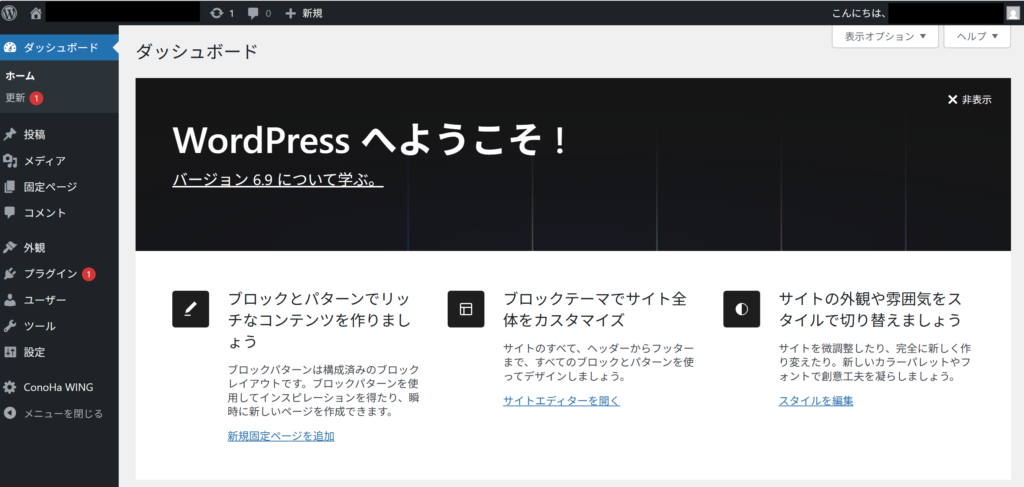Open the comments bubble icon in admin bar
This screenshot has height=487, width=1024.
point(259,13)
